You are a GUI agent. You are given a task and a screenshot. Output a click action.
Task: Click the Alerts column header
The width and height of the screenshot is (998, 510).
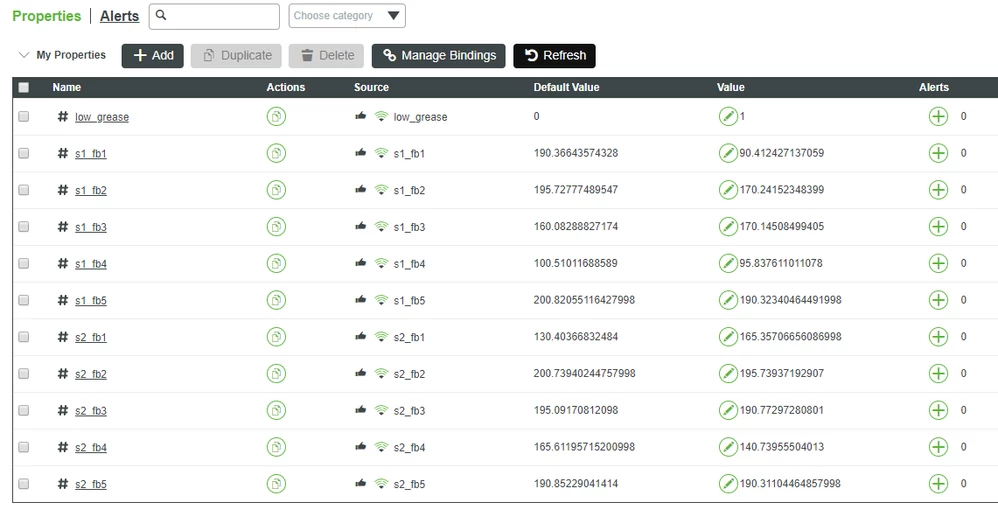tap(934, 87)
